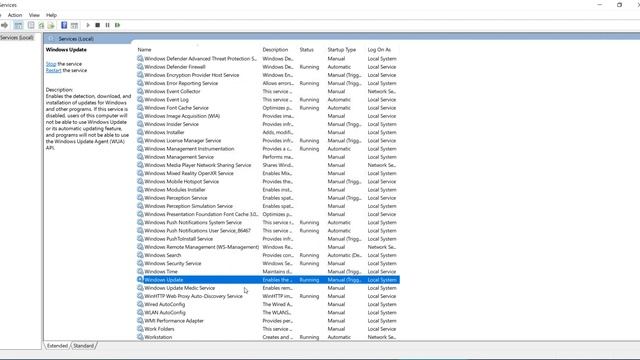This screenshot has width=640, height=360.
Task: Click the Windows Defender Firewall gear icon
Action: (x=140, y=67)
